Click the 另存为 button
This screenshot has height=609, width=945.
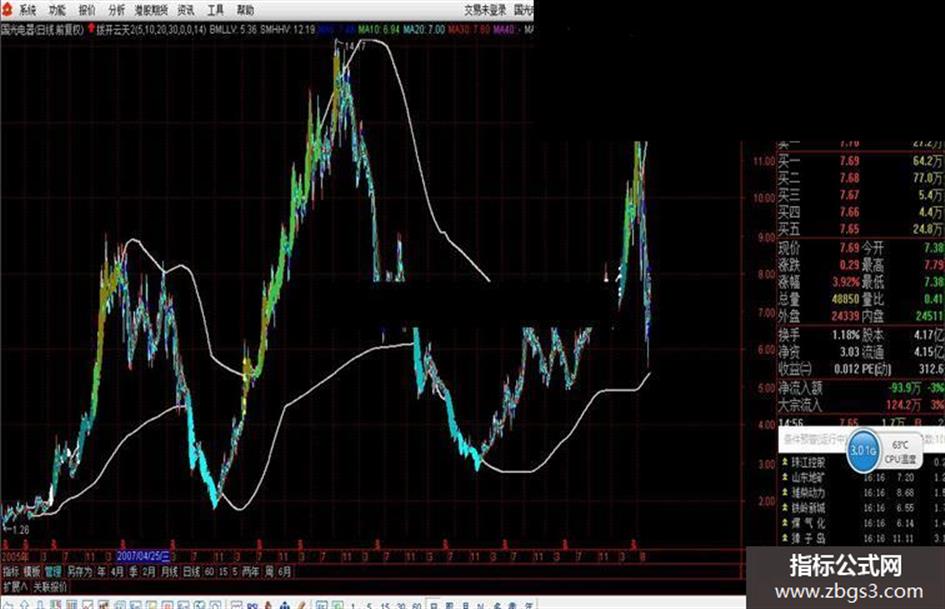click(x=79, y=571)
